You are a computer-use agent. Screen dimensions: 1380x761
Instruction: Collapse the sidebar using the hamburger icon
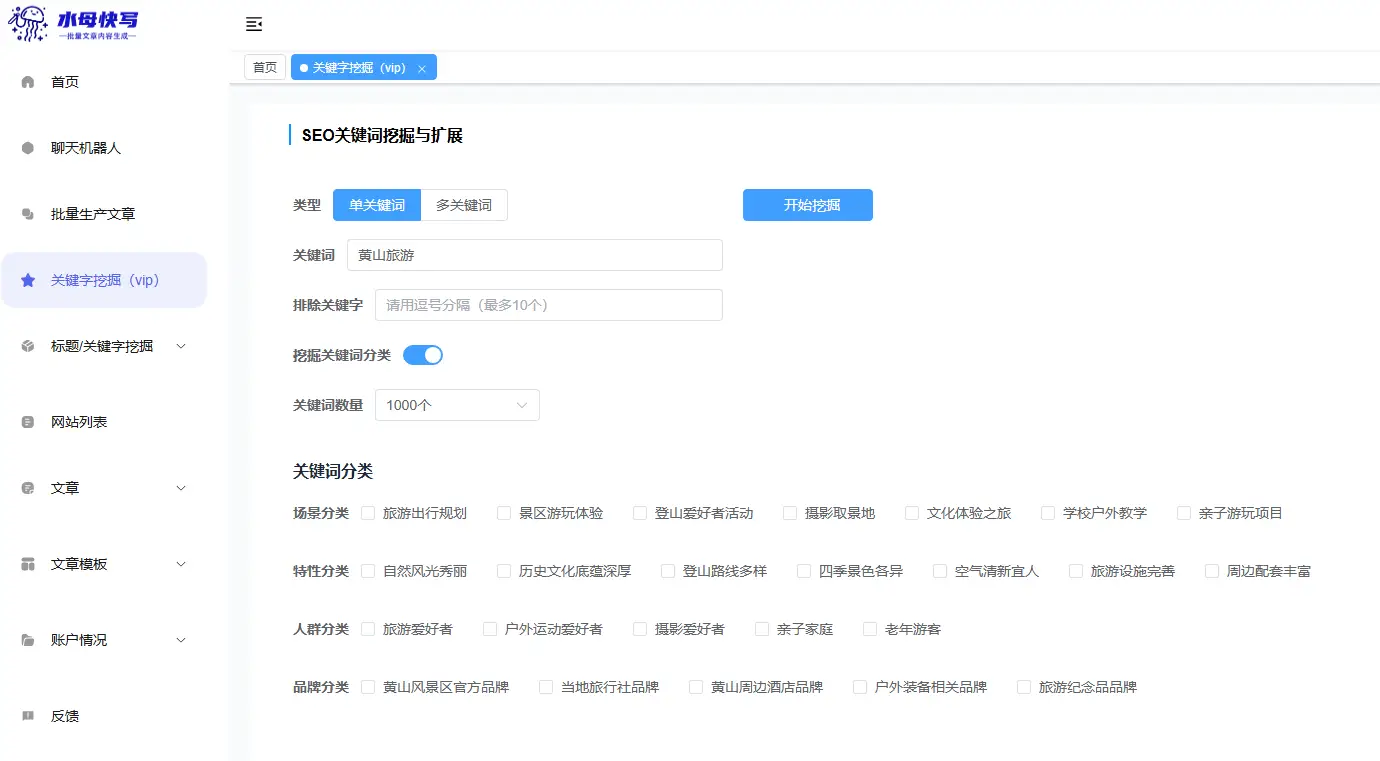(x=254, y=24)
